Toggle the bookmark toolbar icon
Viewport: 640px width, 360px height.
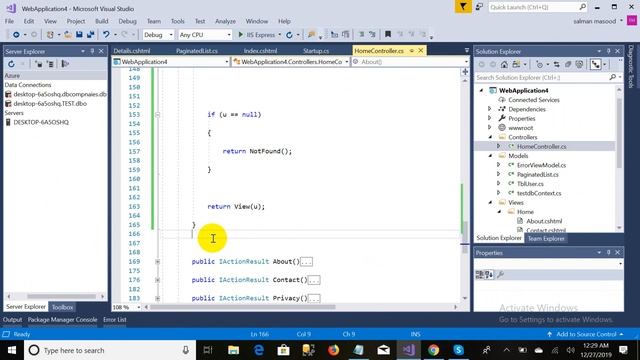388,35
